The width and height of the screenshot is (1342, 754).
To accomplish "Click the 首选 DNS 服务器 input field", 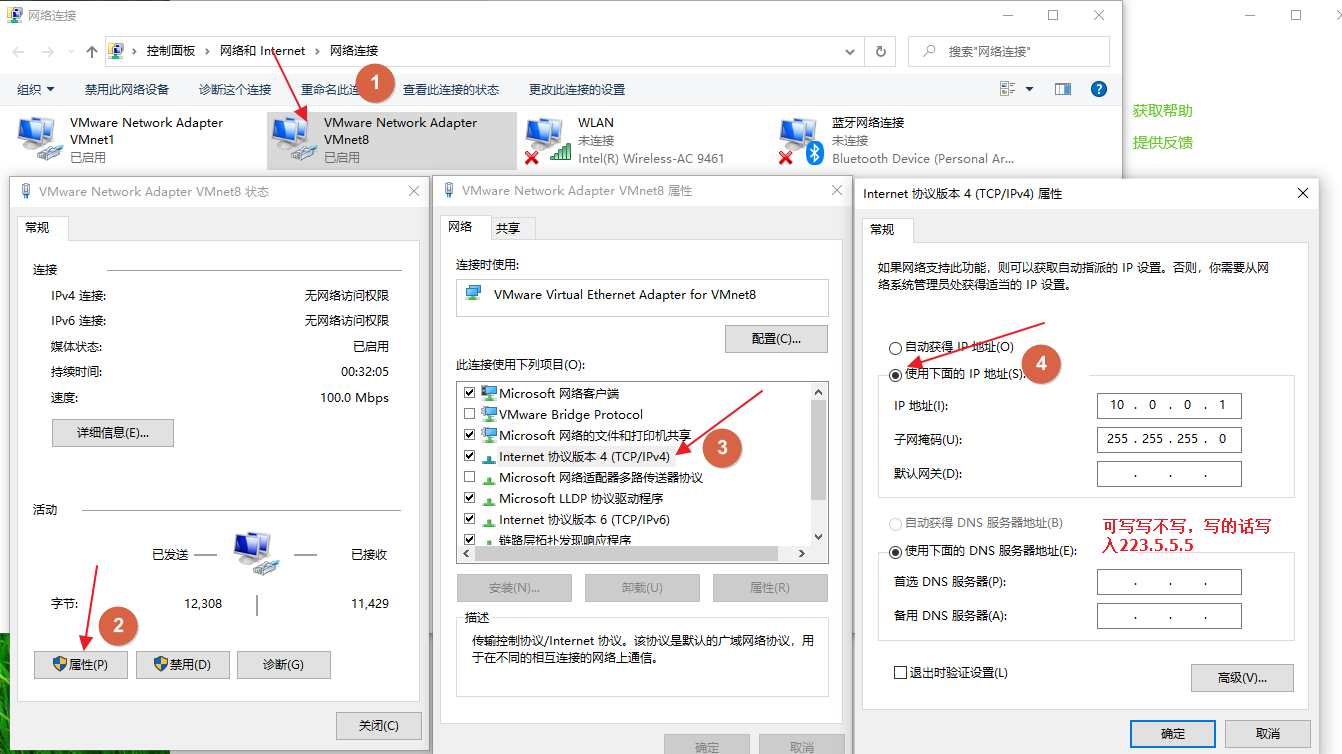I will (x=1169, y=582).
